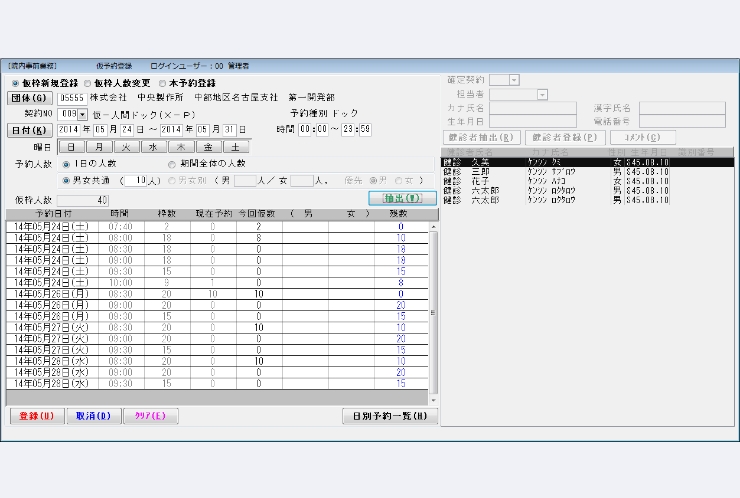Click the group code field containing 05555
740x498 pixels.
pyautogui.click(x=72, y=98)
